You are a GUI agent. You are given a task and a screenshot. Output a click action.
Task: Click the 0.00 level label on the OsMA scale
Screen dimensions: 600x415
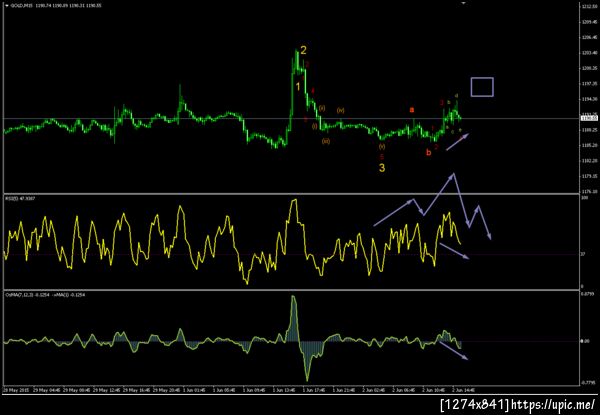pos(585,341)
